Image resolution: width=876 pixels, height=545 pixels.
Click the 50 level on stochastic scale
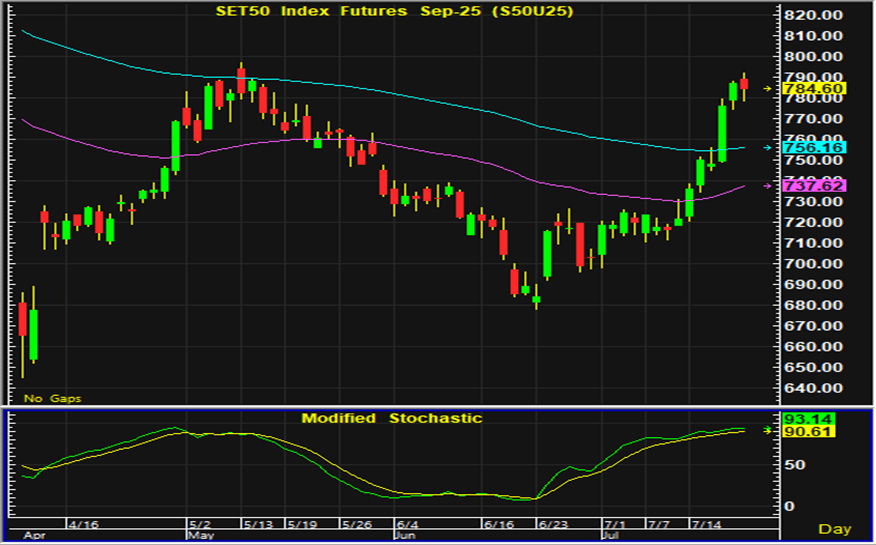[793, 465]
